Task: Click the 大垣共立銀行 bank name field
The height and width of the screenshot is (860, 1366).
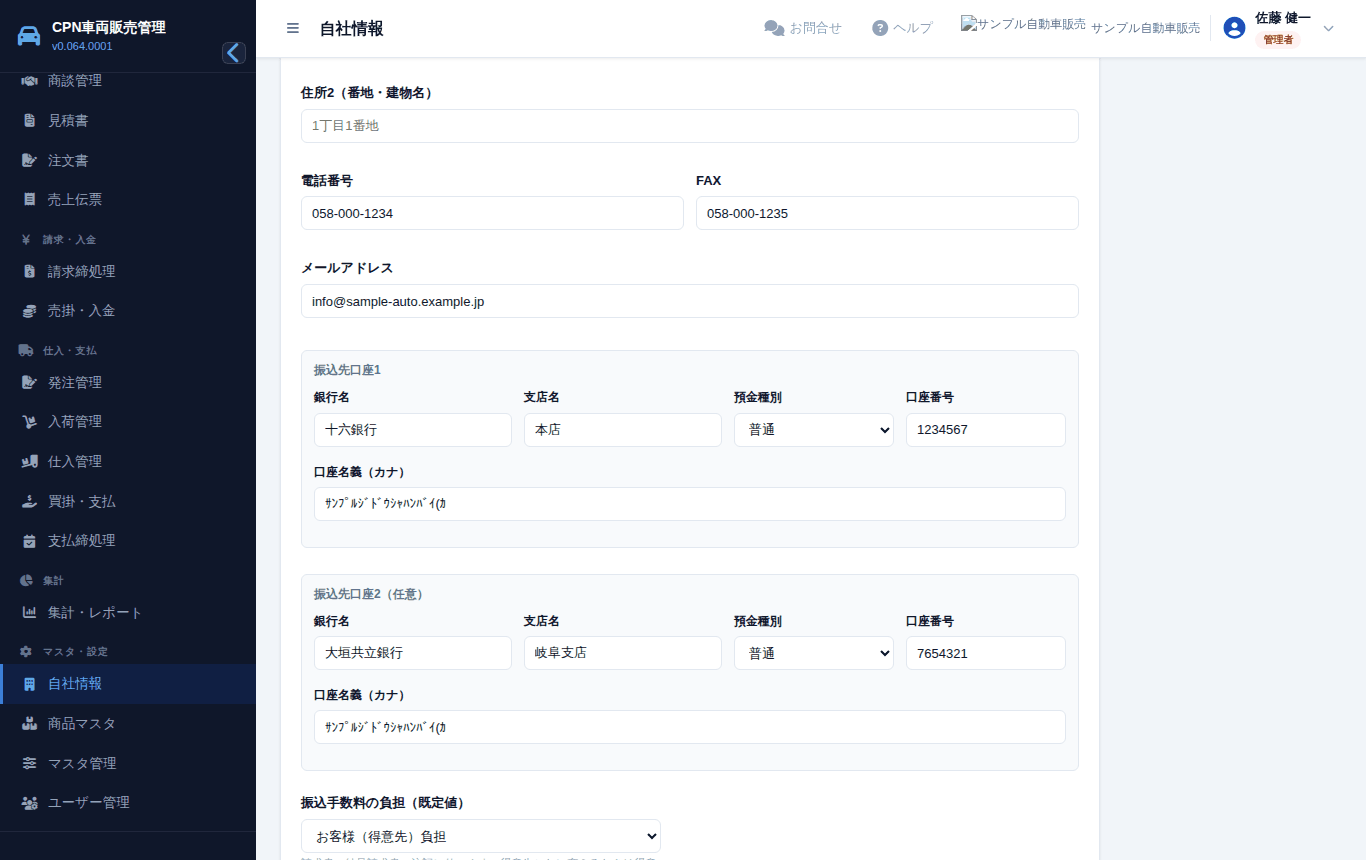Action: [413, 653]
